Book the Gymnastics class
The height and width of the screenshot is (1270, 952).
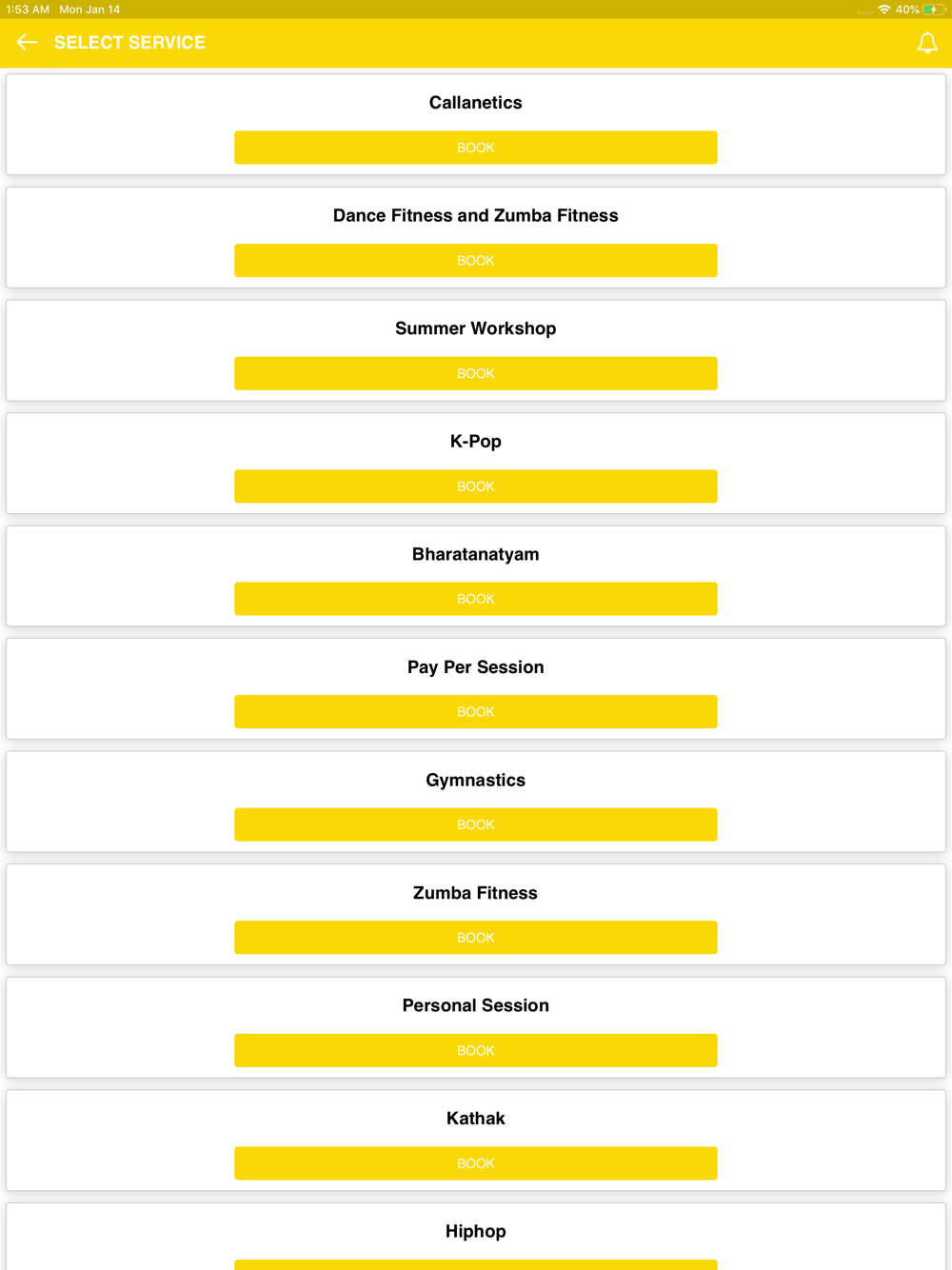pyautogui.click(x=476, y=824)
